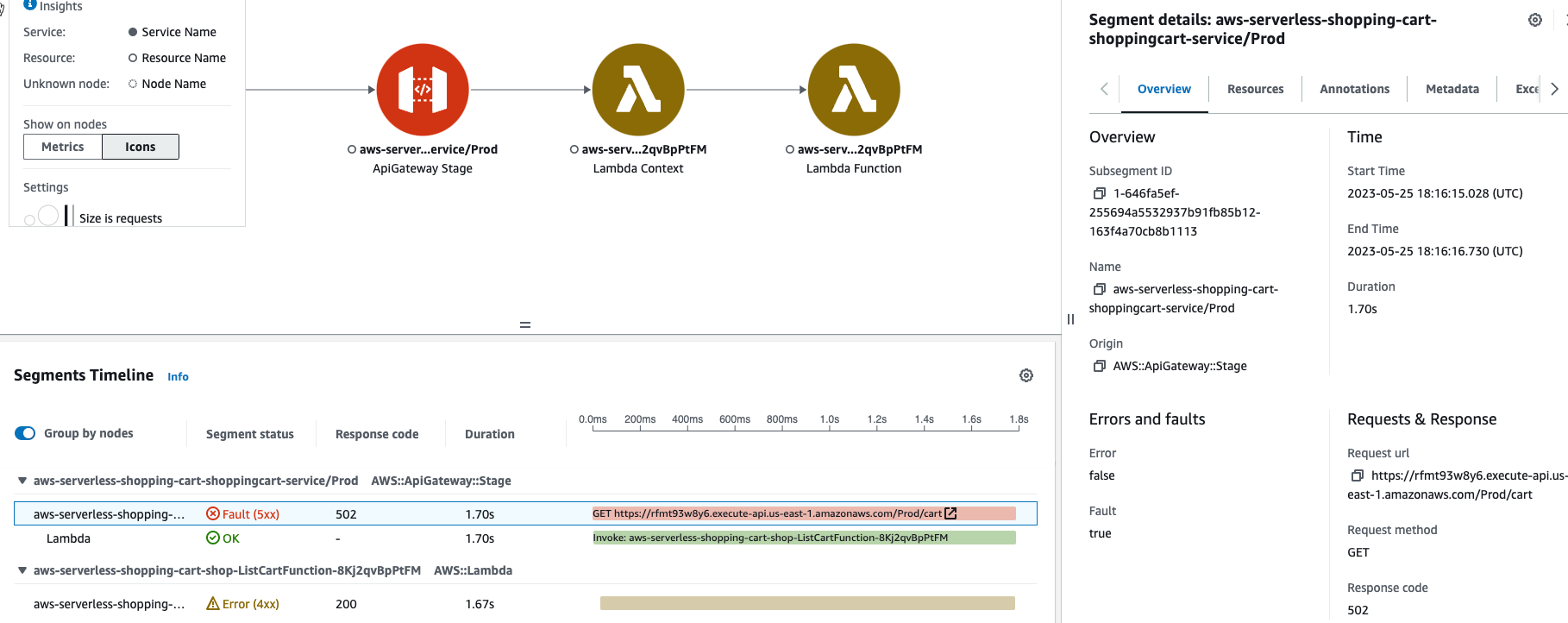Click the Start Time 18:16:15.028 value
Image resolution: width=1568 pixels, height=623 pixels.
tap(1435, 193)
